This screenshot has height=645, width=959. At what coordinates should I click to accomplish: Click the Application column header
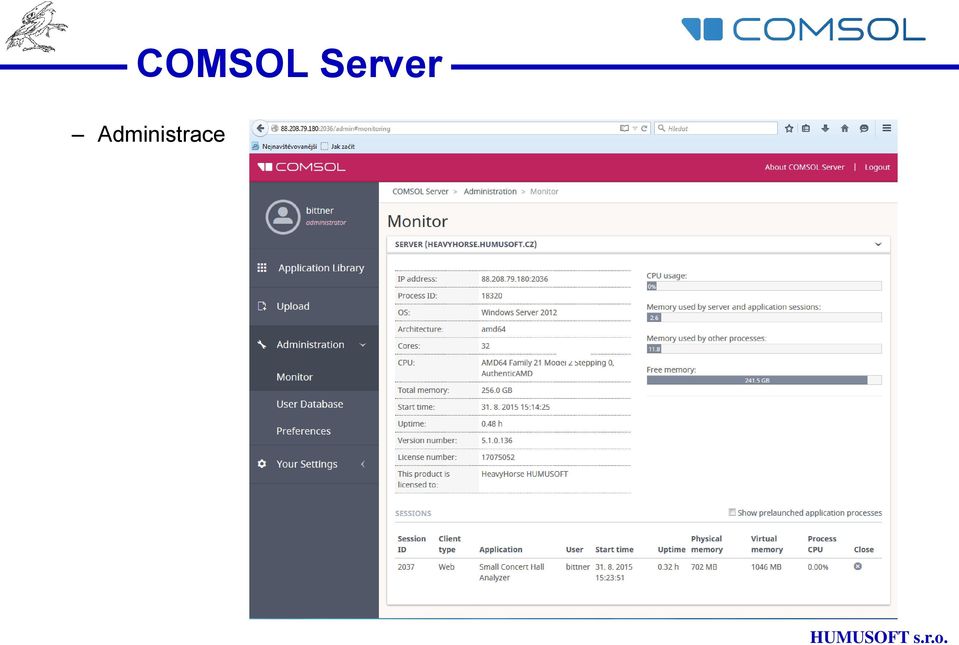(501, 550)
